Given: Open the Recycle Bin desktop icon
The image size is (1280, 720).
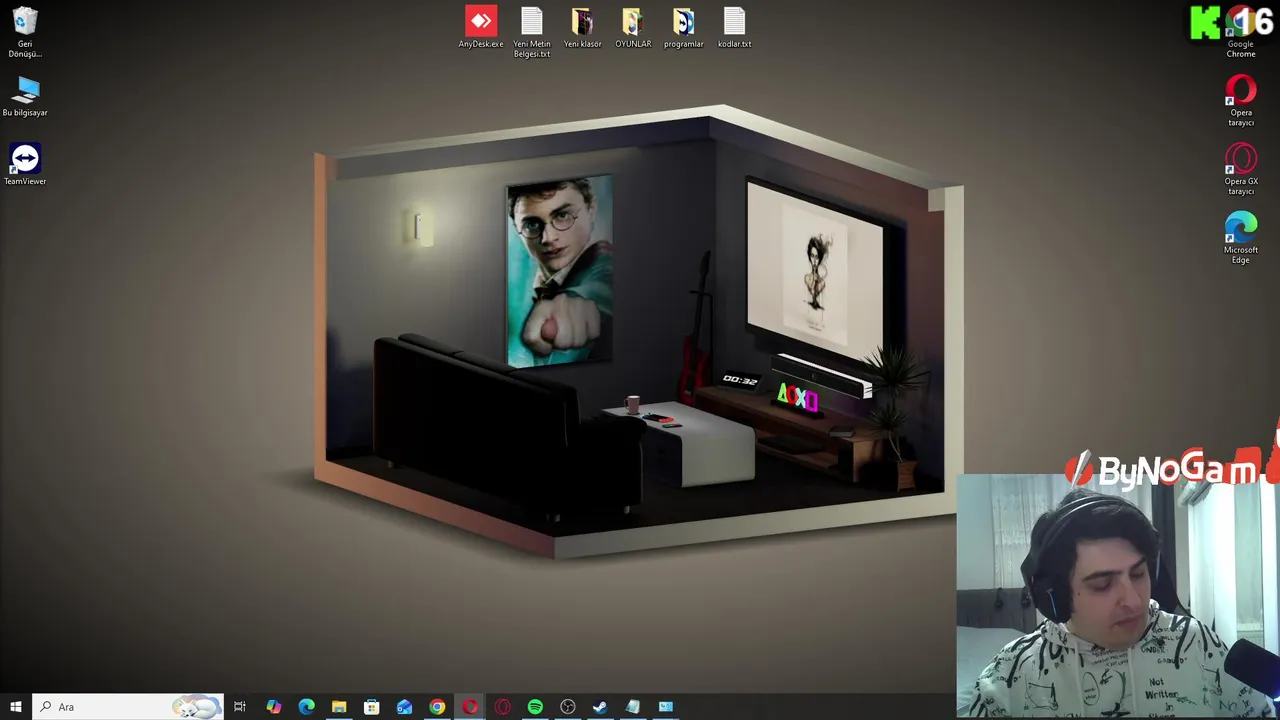Looking at the screenshot, I should [25, 32].
